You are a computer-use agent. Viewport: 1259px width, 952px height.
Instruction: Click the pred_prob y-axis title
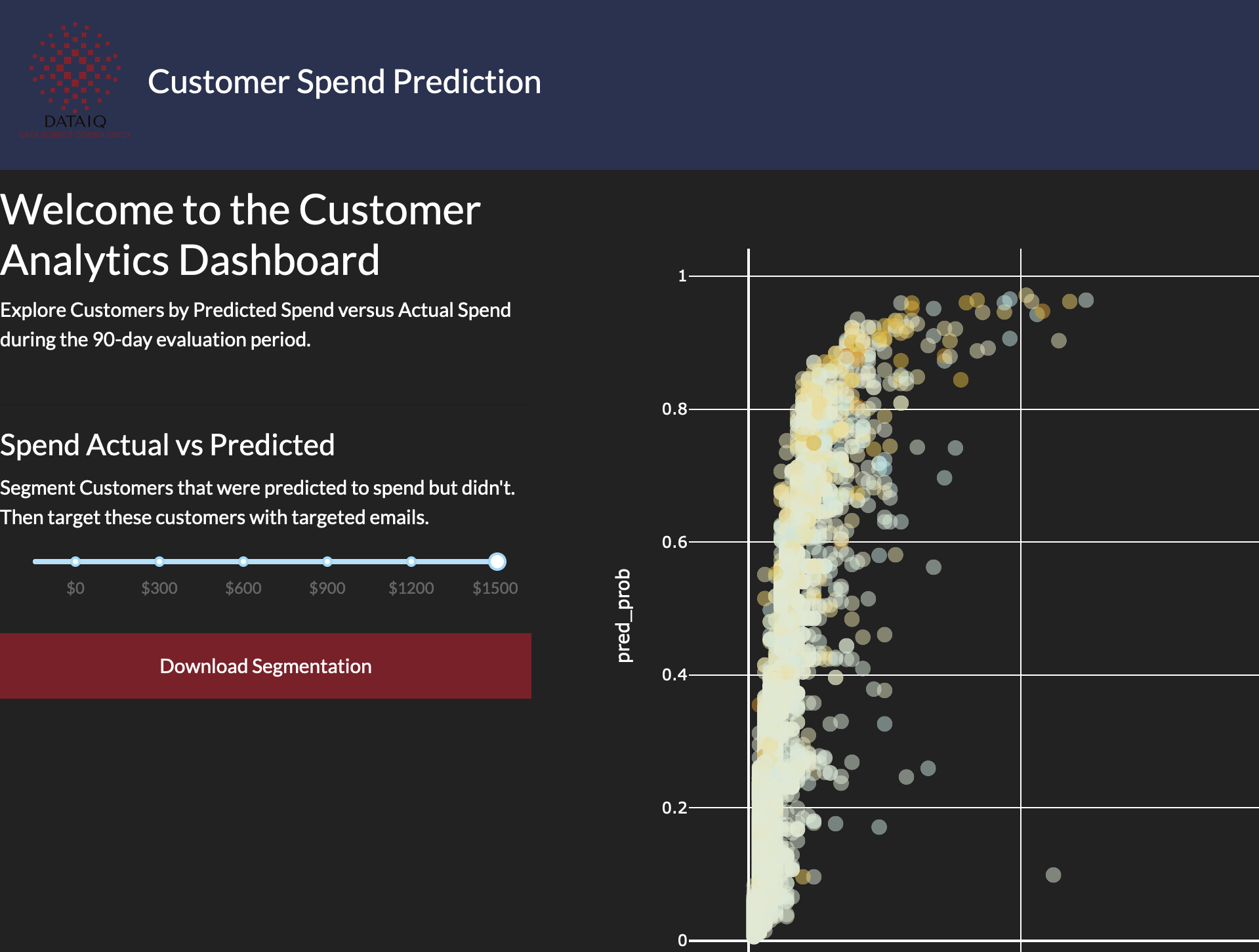point(623,615)
